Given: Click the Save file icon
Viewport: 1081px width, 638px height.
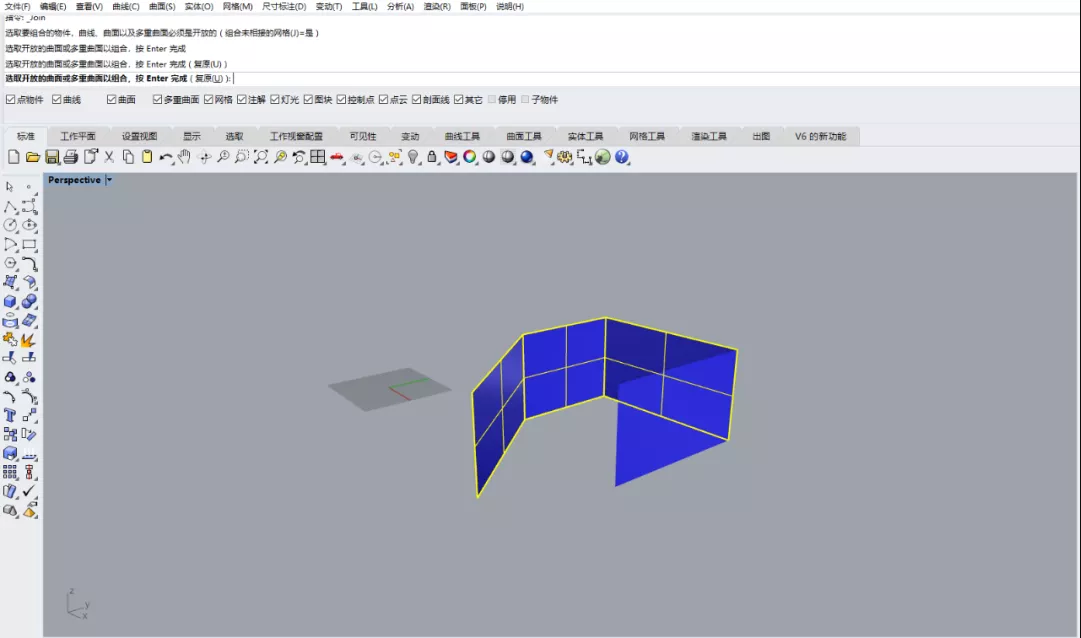Looking at the screenshot, I should click(52, 157).
